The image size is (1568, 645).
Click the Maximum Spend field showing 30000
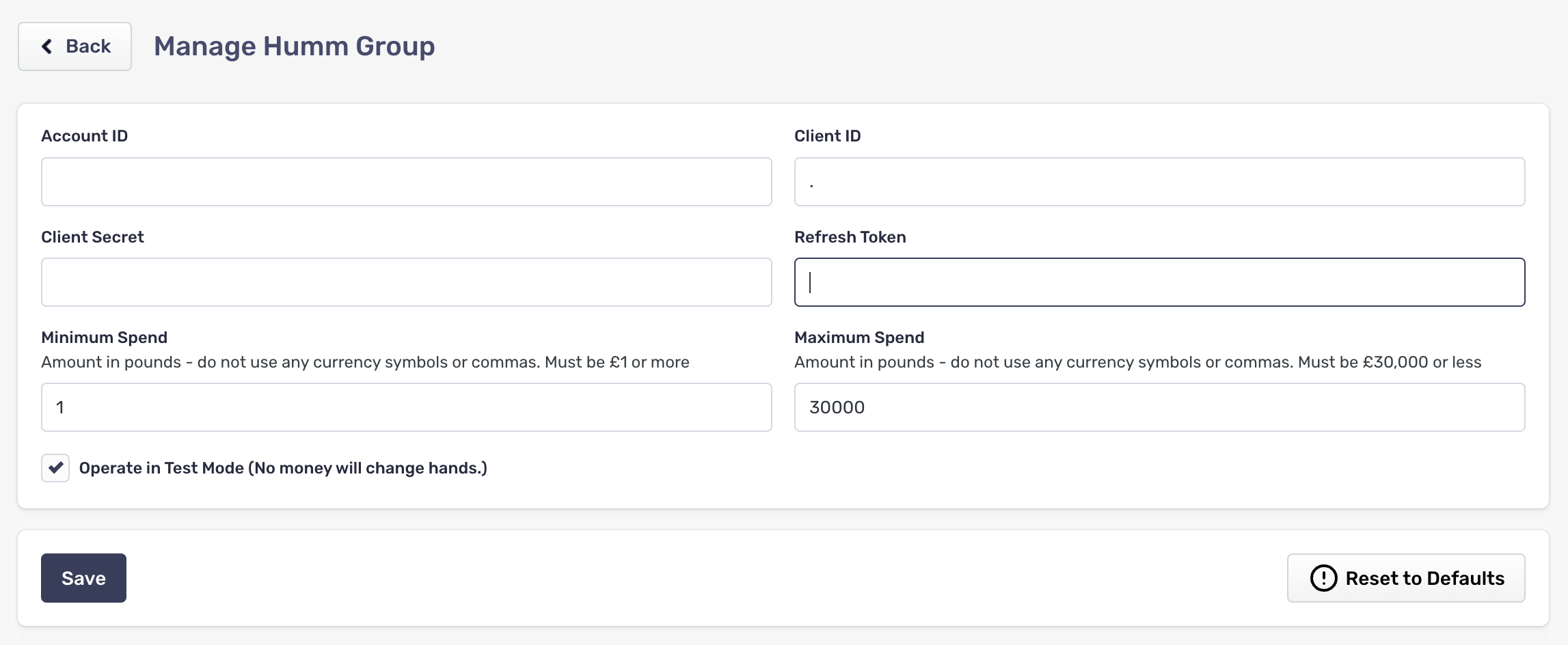coord(1159,407)
